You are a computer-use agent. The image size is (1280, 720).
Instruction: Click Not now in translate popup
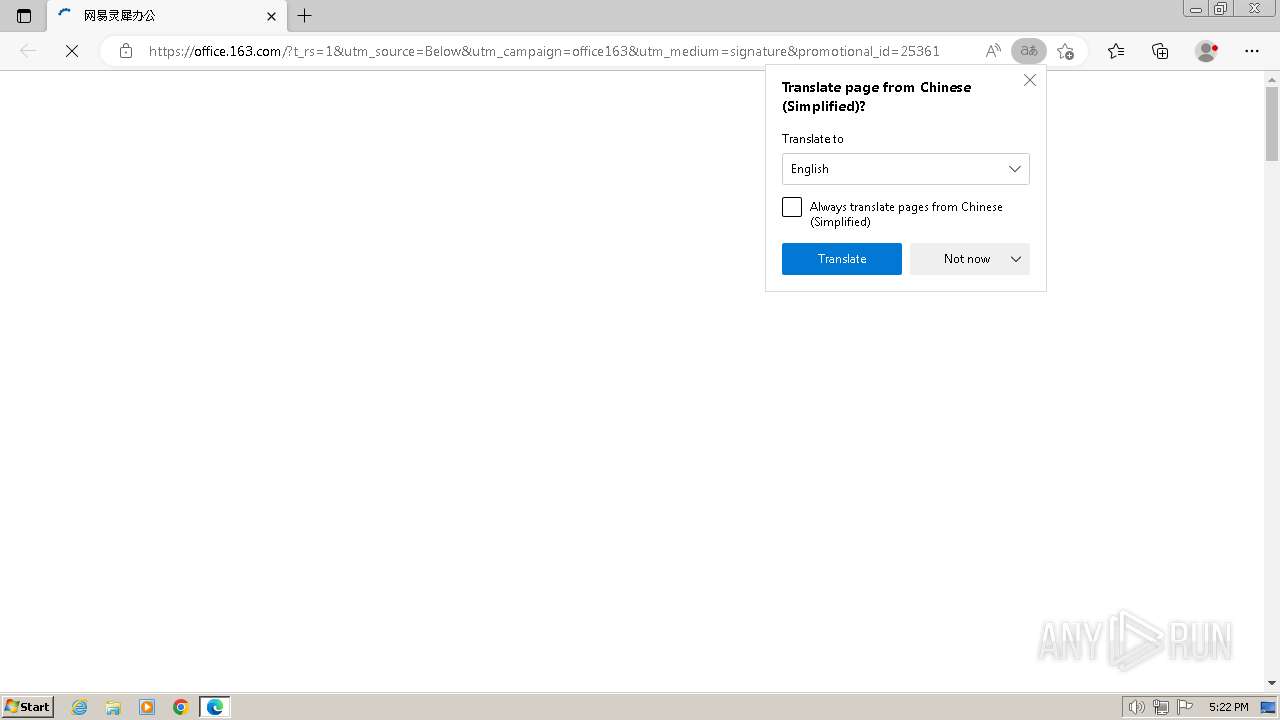(x=967, y=259)
